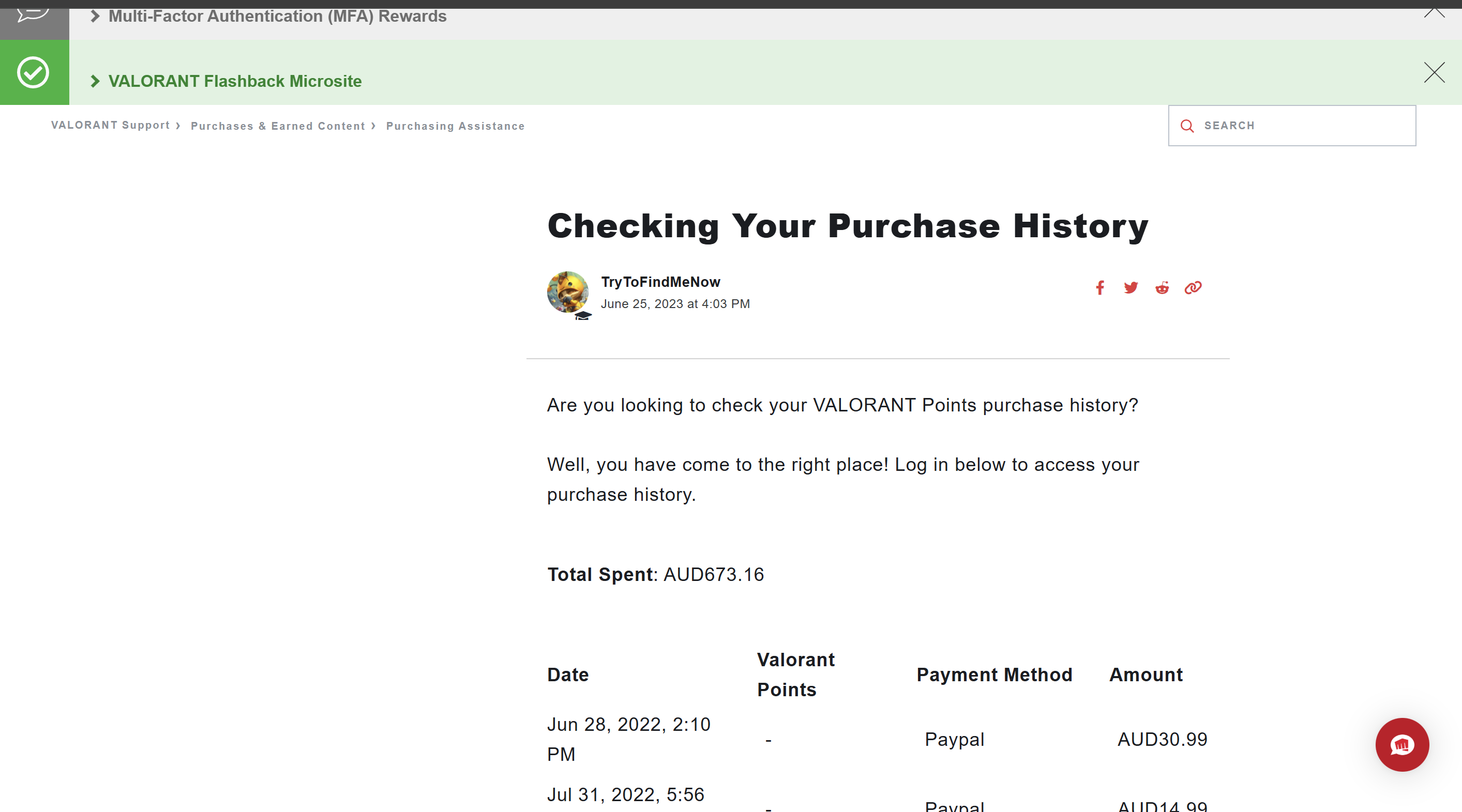
Task: Click the Jul 31, 2022 date cell
Action: click(x=626, y=795)
